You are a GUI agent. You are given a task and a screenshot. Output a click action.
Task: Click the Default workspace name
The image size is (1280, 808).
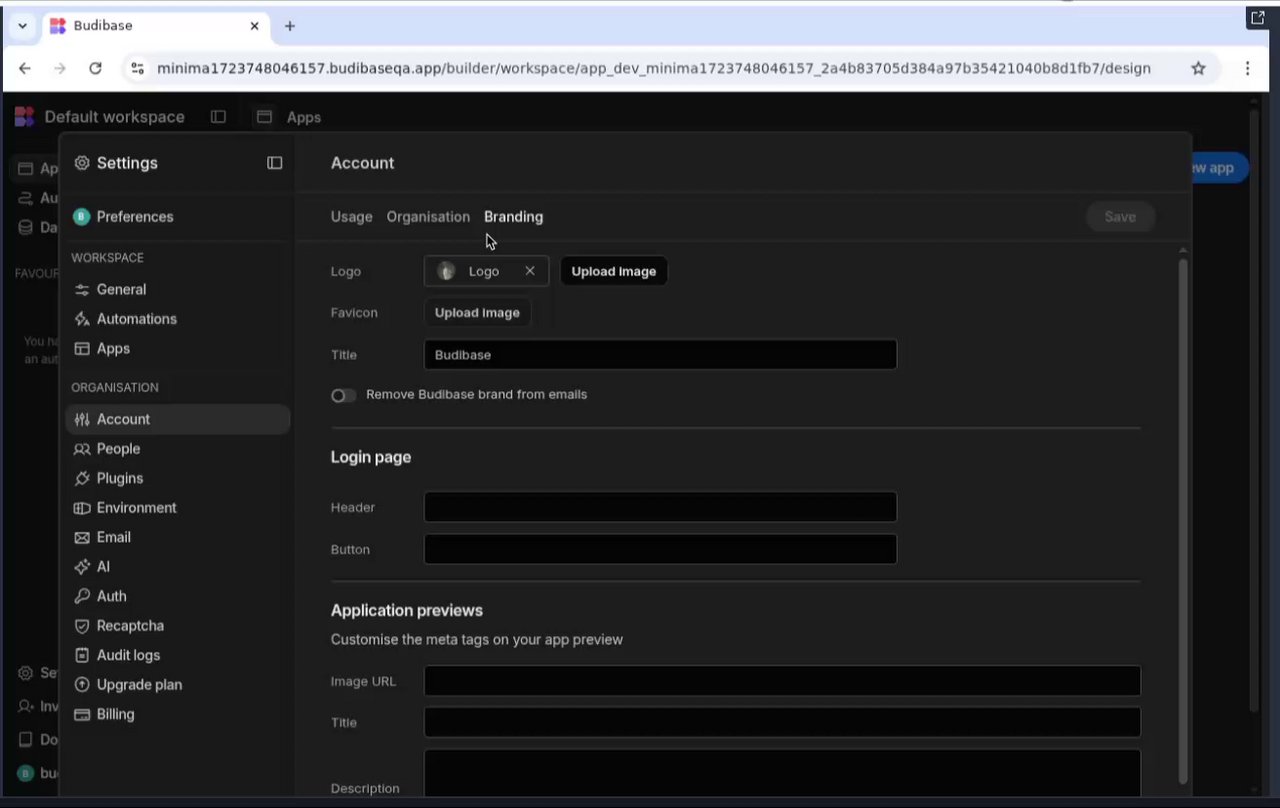click(x=114, y=117)
